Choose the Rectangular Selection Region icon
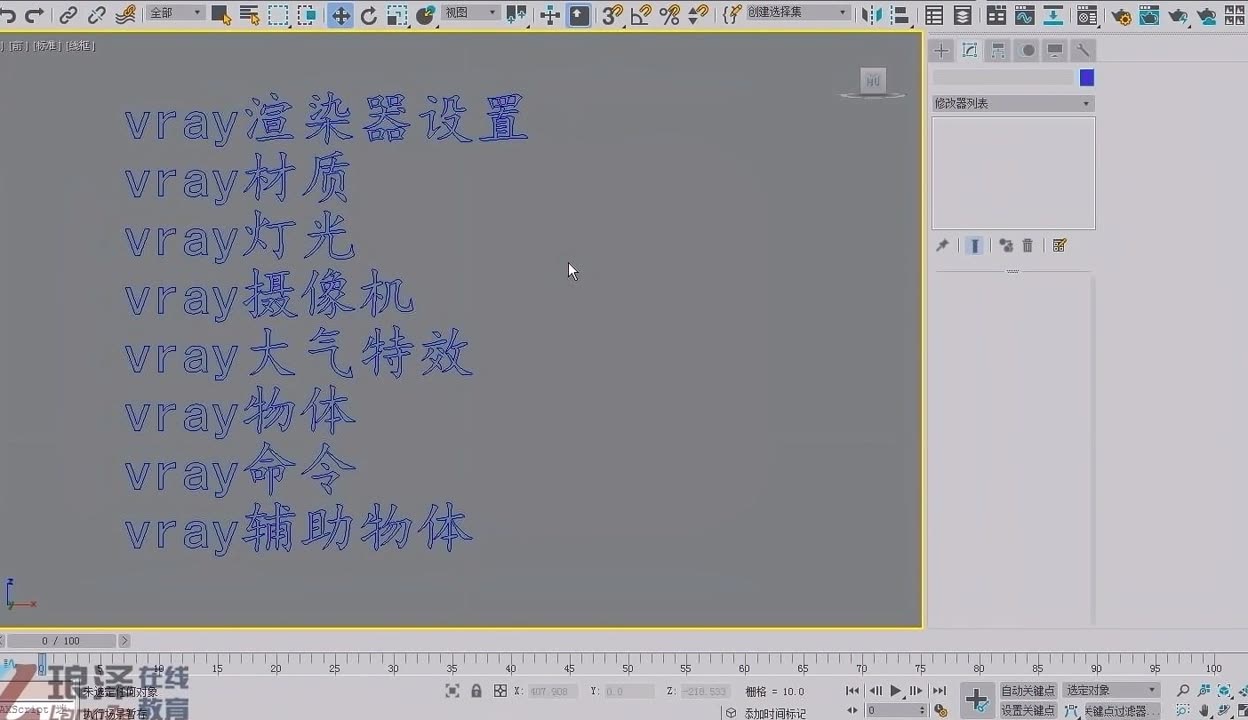This screenshot has width=1248, height=720. [278, 15]
